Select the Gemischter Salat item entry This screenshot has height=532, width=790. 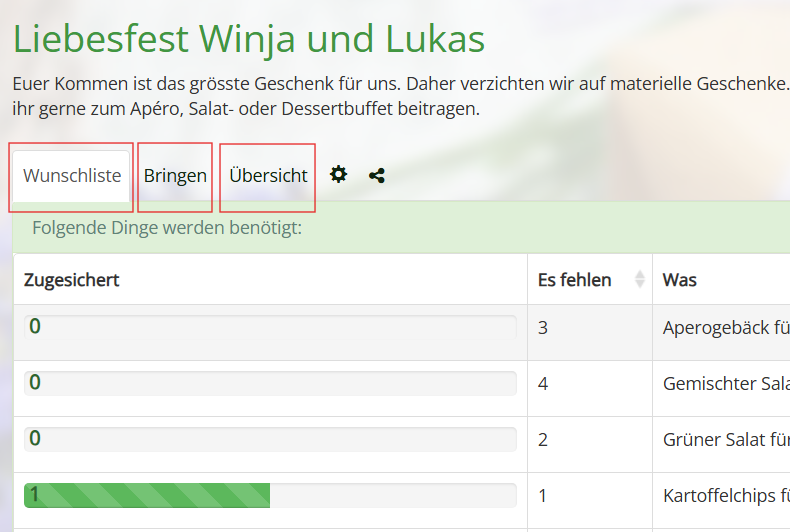[x=725, y=383]
